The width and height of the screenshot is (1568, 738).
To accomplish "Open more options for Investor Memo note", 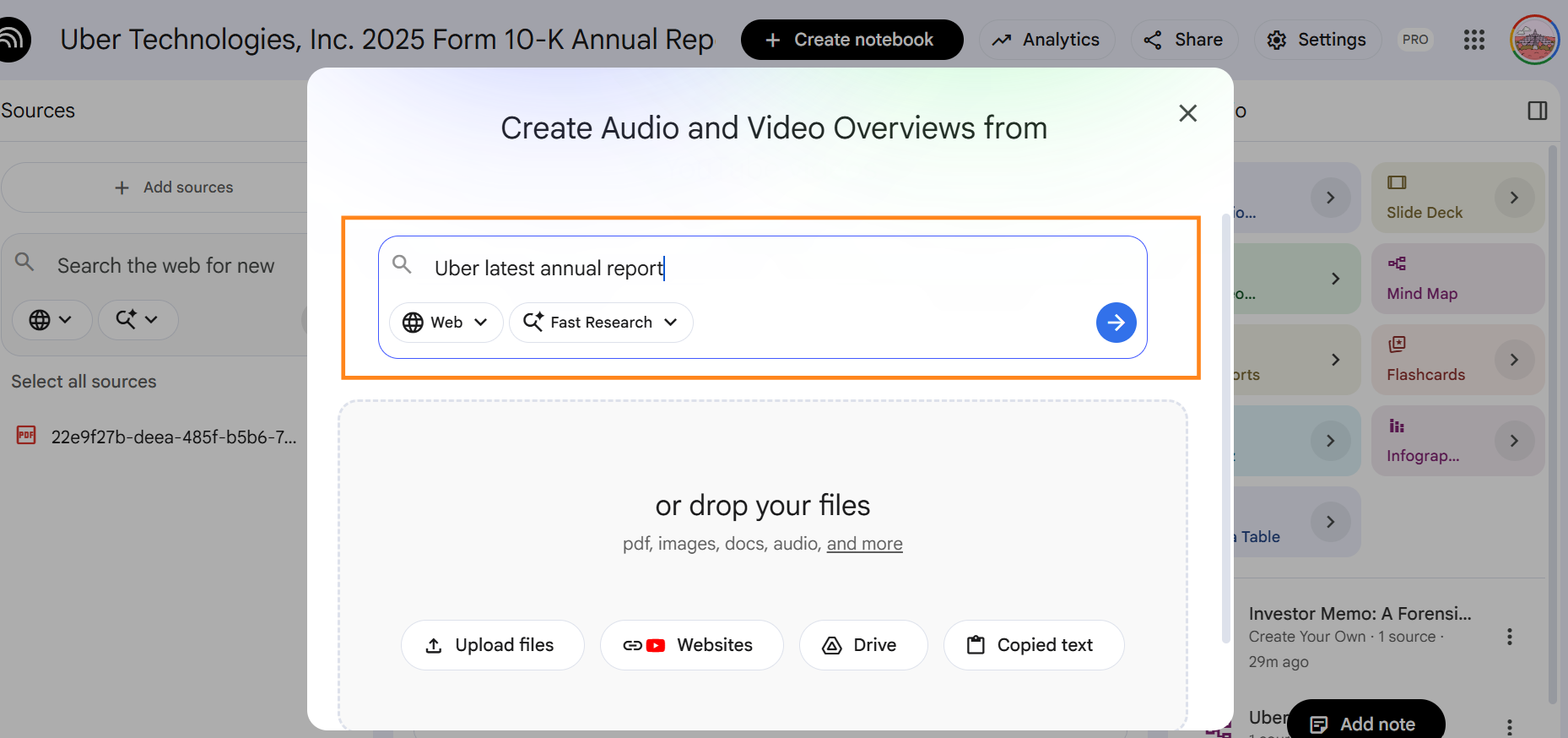I will coord(1510,637).
